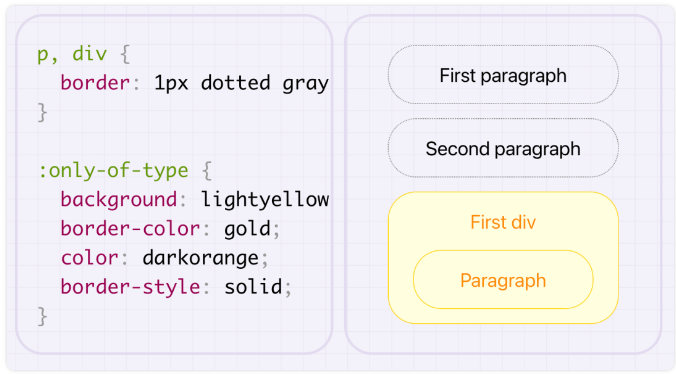Click the 'darkorange' value
Screen dimensions: 676x374
pyautogui.click(x=200, y=258)
